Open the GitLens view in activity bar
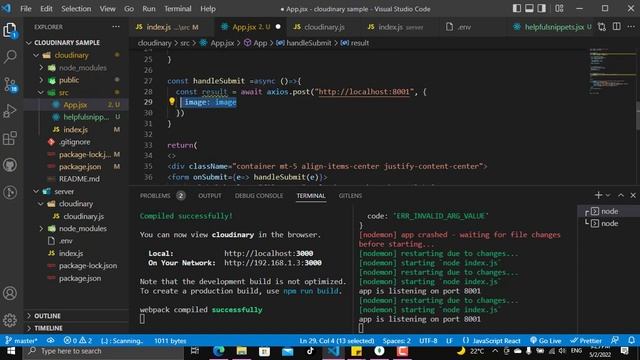 (x=10, y=192)
